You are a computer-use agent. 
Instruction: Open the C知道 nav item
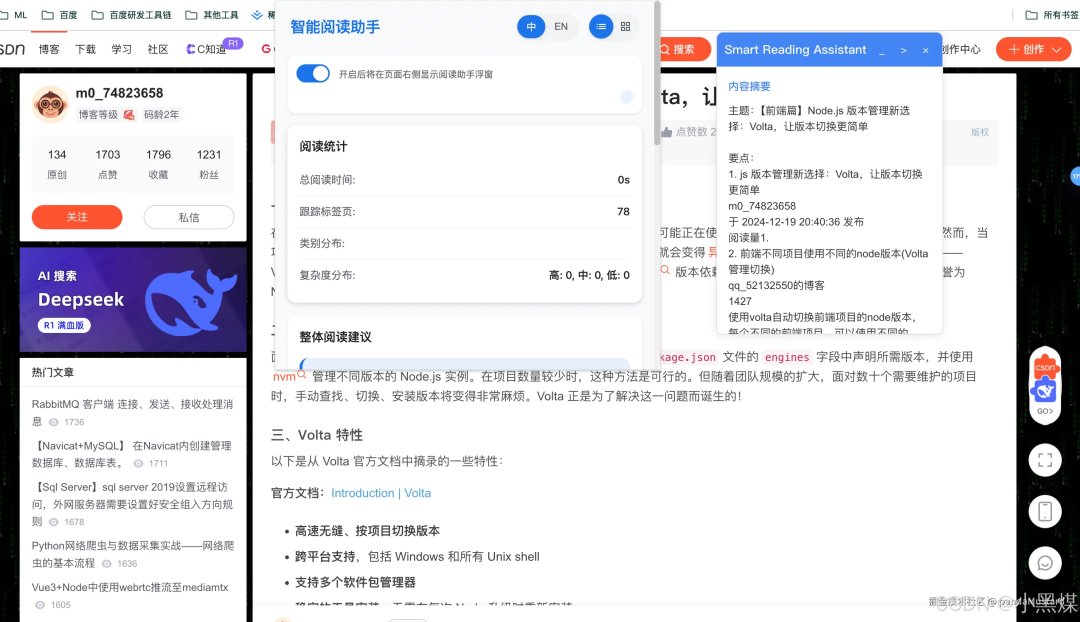(x=207, y=49)
